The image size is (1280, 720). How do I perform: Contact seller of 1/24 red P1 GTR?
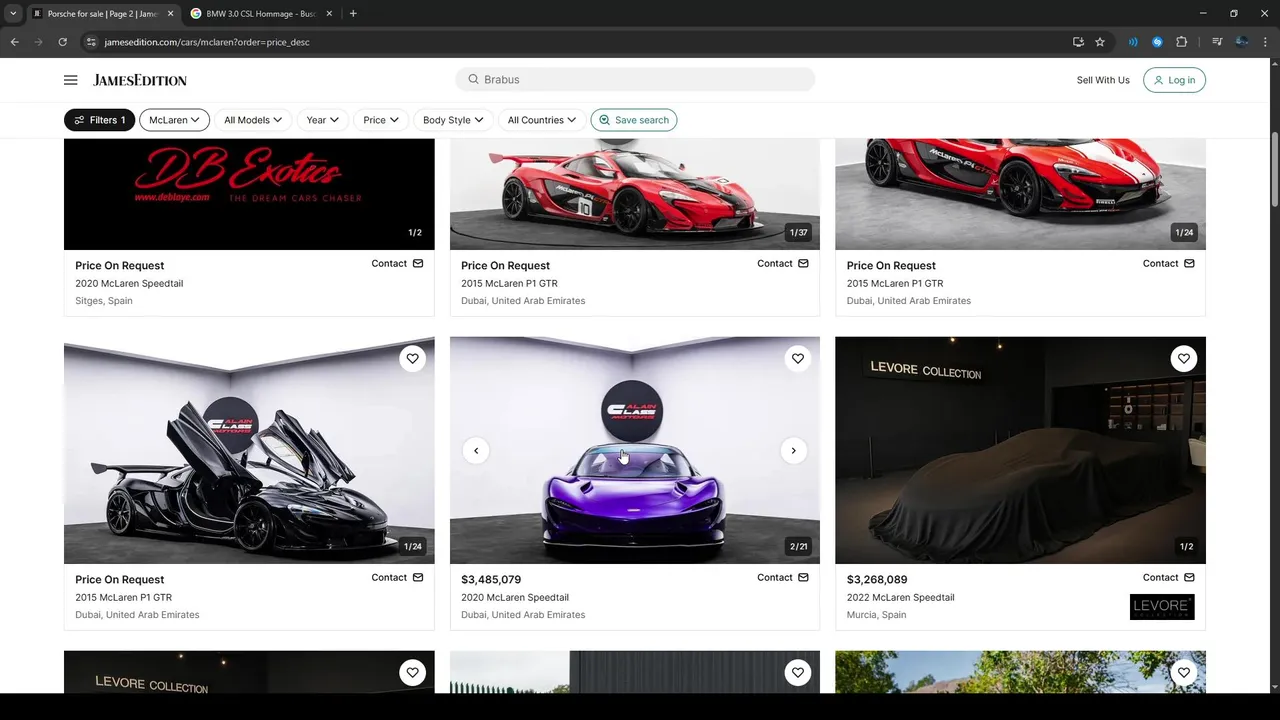[x=1169, y=264]
